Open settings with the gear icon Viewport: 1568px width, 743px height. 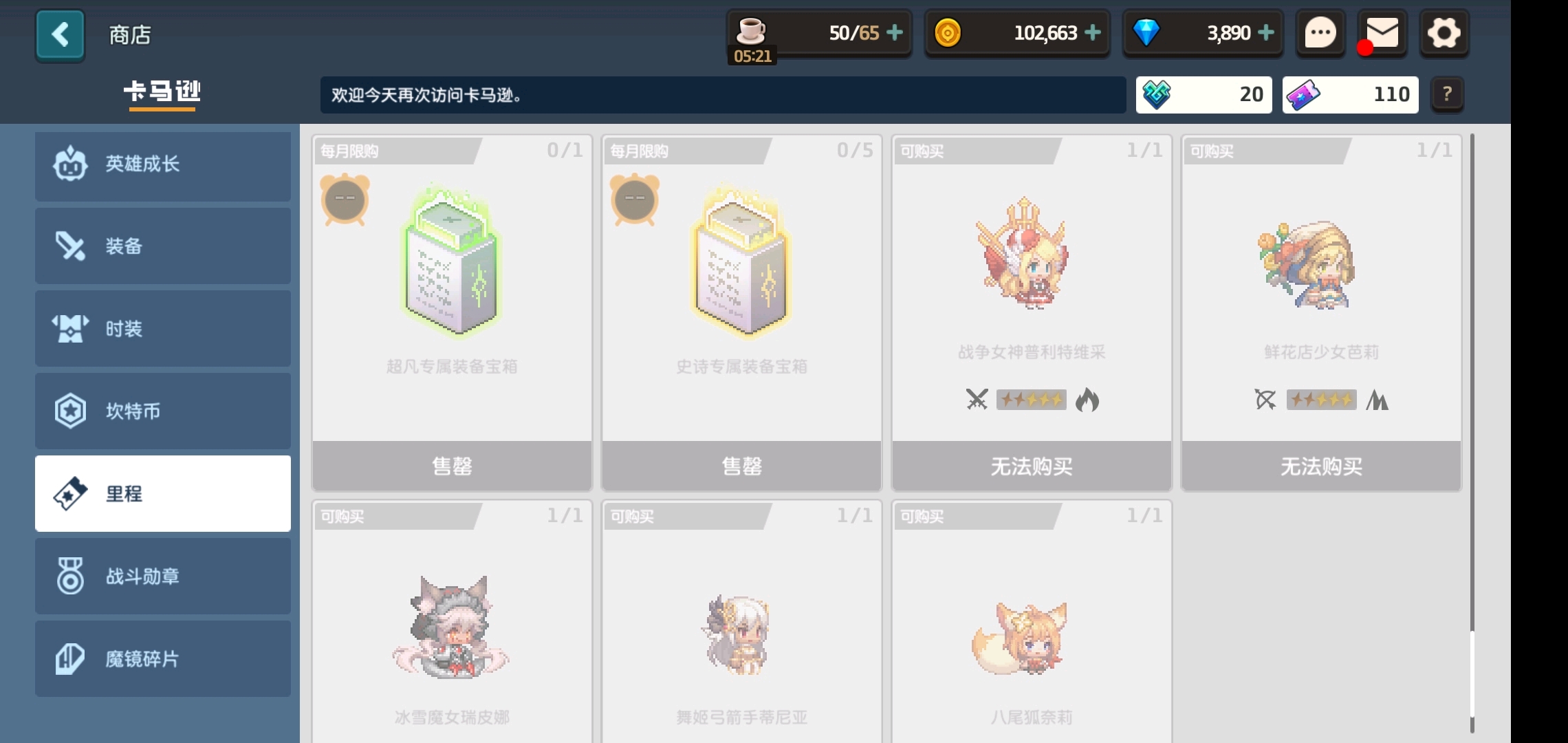[1444, 33]
